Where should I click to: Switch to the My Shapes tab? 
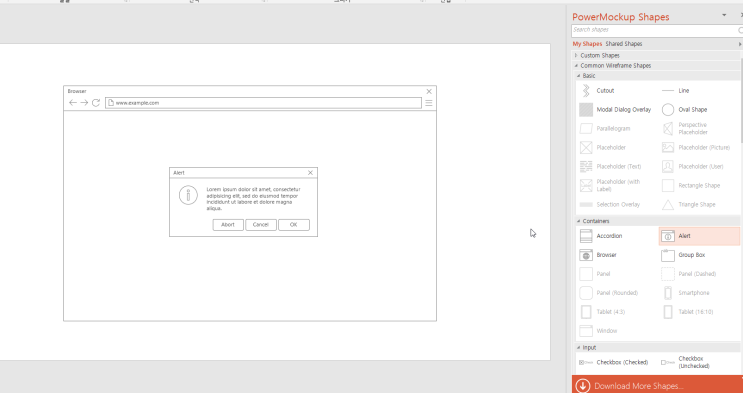point(587,44)
